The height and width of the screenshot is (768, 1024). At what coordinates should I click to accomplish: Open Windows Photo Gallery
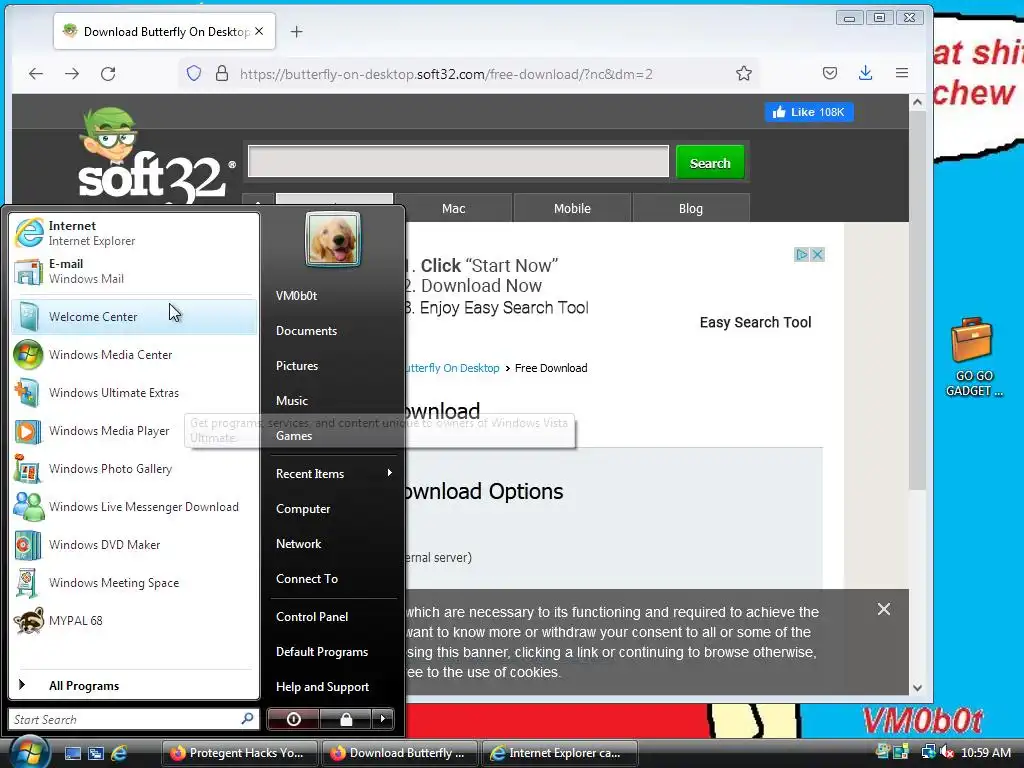click(x=134, y=469)
